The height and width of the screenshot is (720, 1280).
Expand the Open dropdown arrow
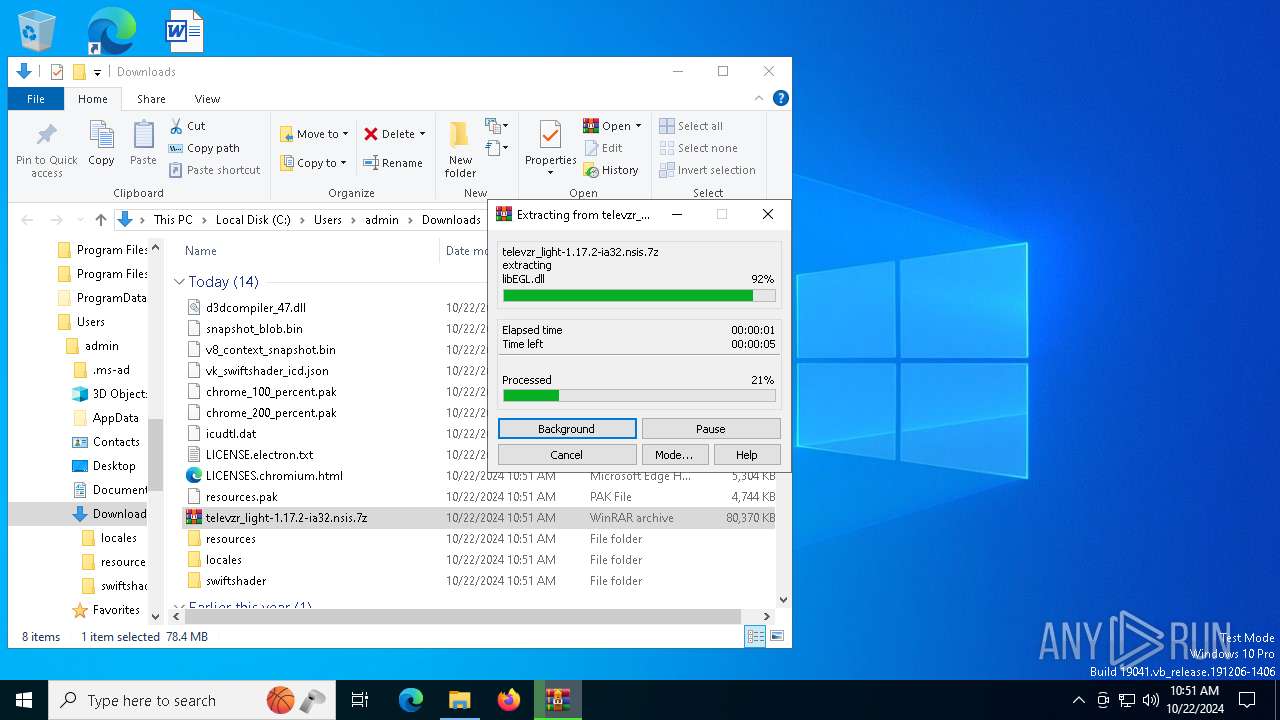click(638, 126)
